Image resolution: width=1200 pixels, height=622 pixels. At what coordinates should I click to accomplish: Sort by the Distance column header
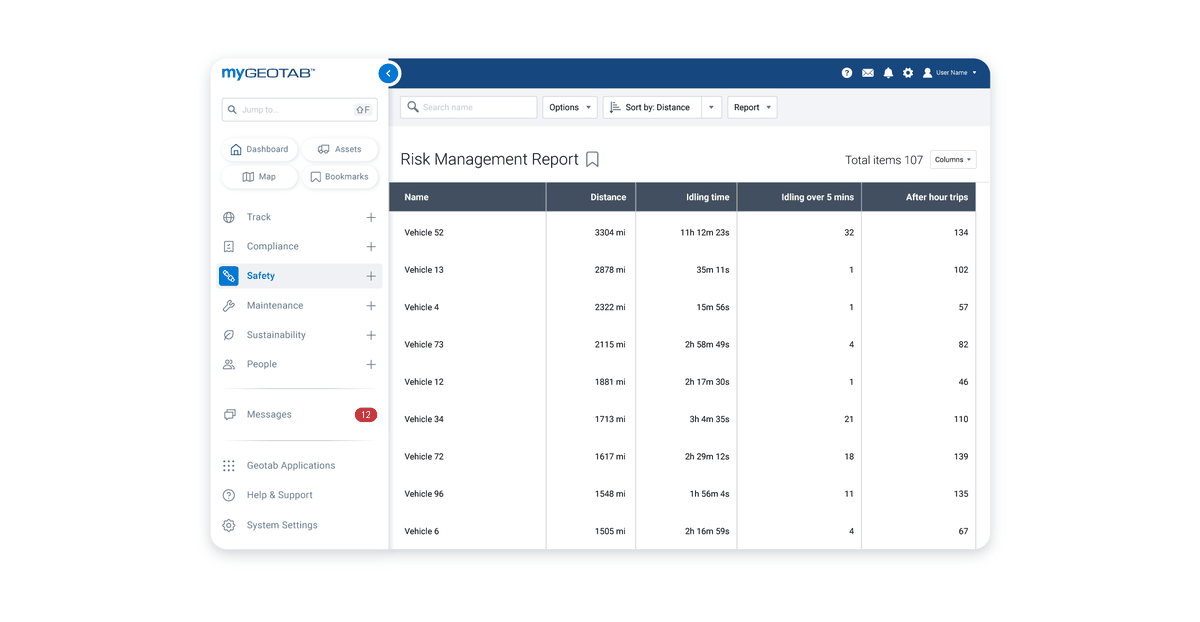point(591,197)
